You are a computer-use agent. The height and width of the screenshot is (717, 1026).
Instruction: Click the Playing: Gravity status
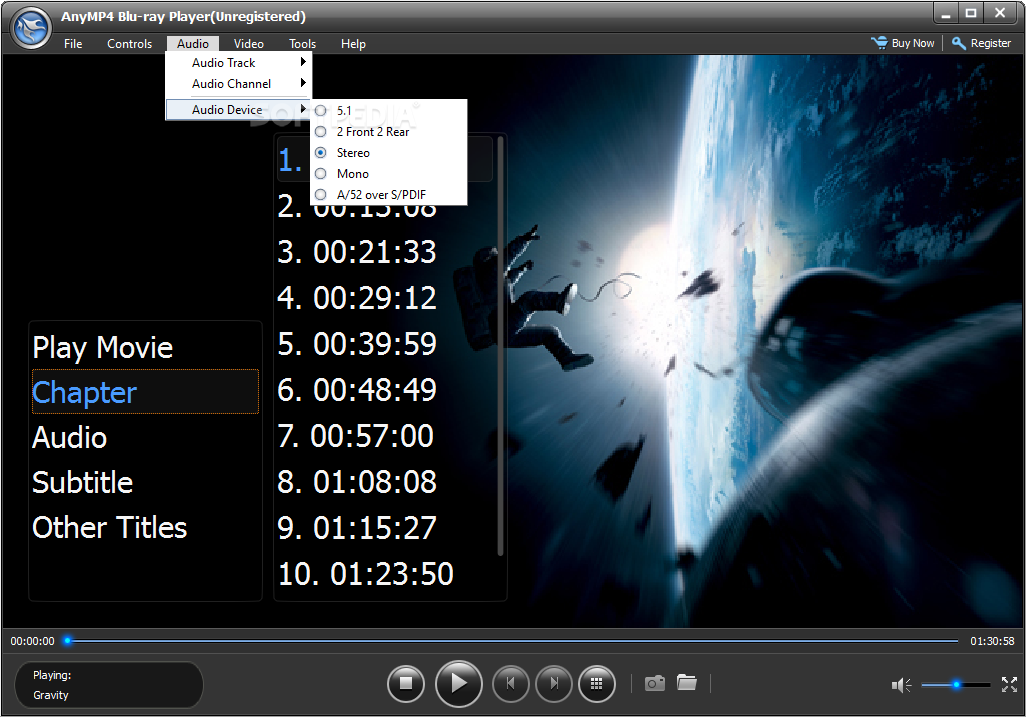(109, 685)
